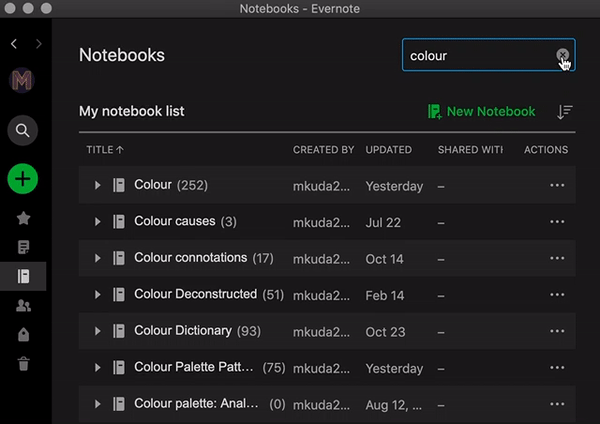Open Shortcuts star in sidebar

click(23, 218)
